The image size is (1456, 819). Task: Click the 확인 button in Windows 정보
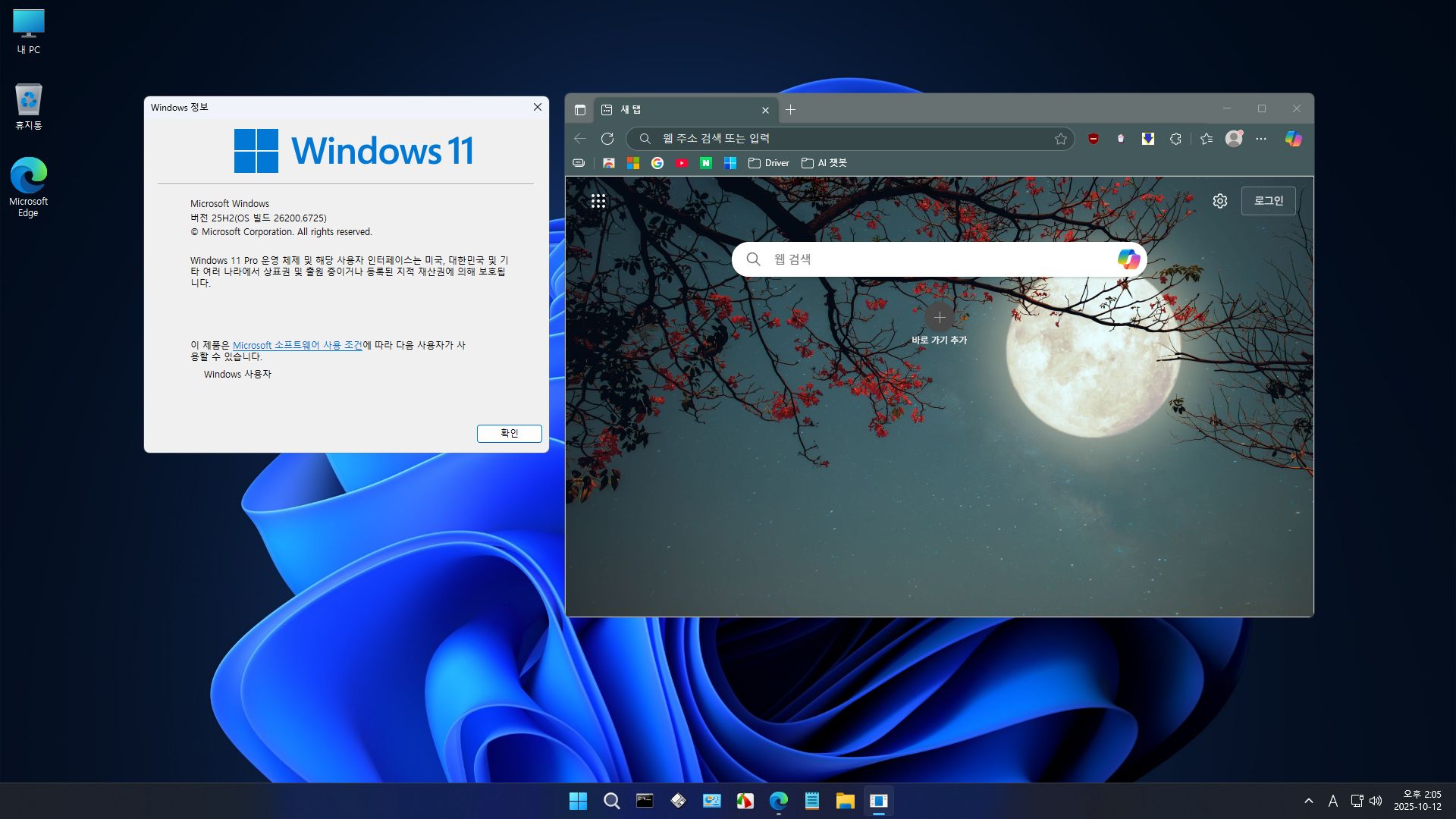point(509,433)
